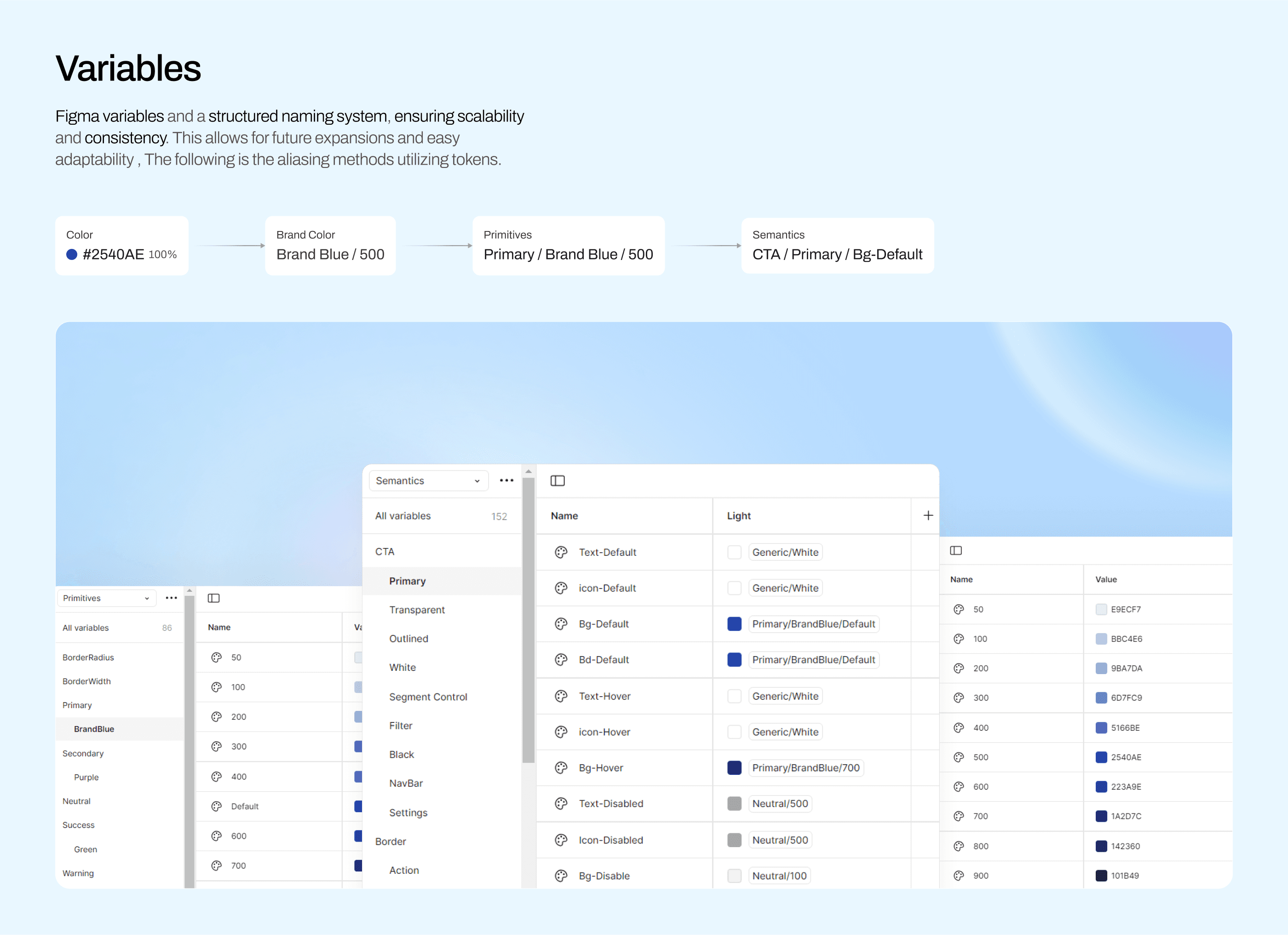Open the three-dots menu beside Semantics dropdown
This screenshot has height=935, width=1288.
point(506,480)
